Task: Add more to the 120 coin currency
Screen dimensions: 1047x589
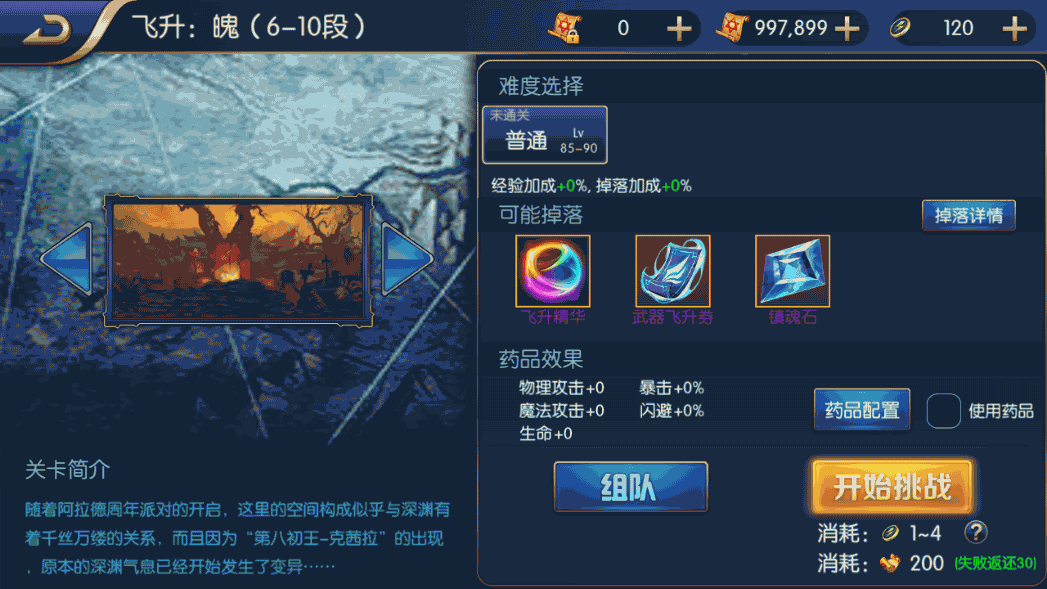Action: pos(1014,28)
